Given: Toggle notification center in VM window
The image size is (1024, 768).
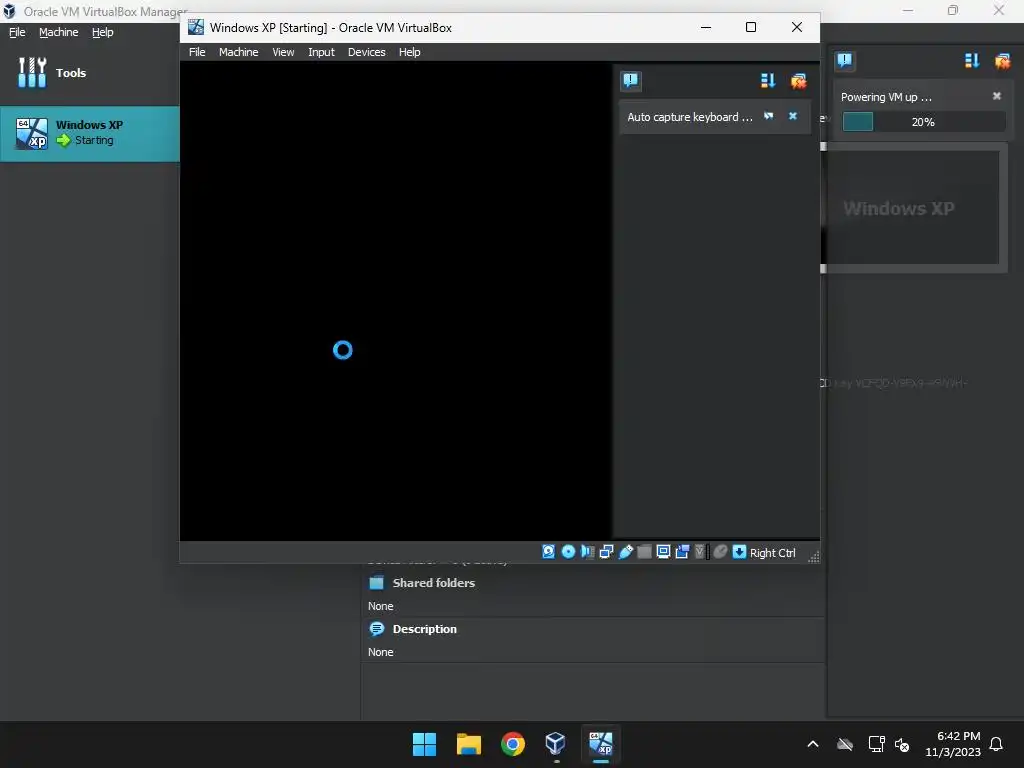Looking at the screenshot, I should coord(630,80).
